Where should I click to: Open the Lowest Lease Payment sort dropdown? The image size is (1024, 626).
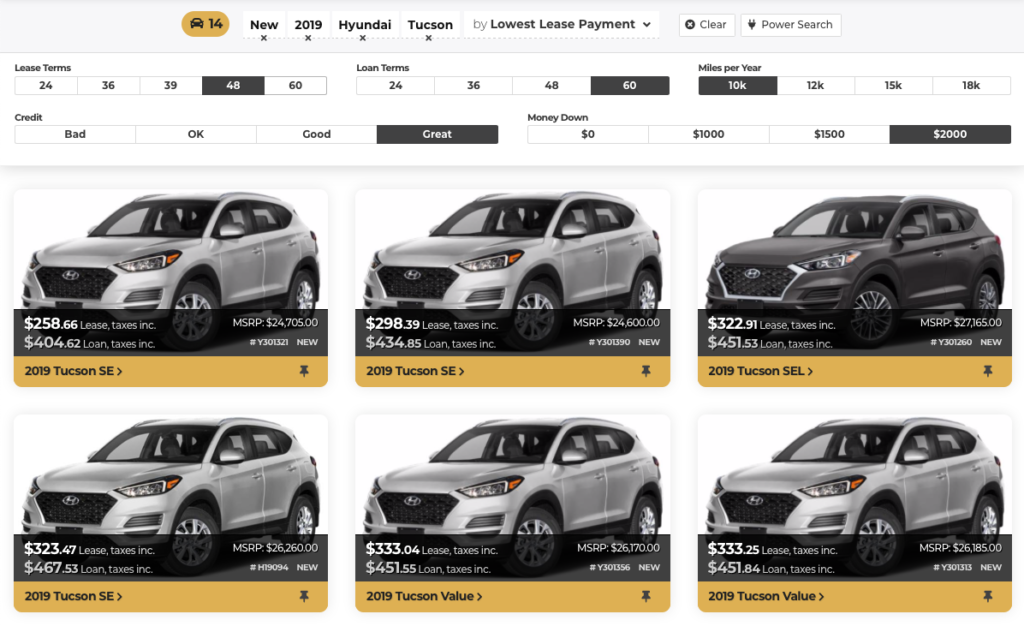tap(562, 24)
